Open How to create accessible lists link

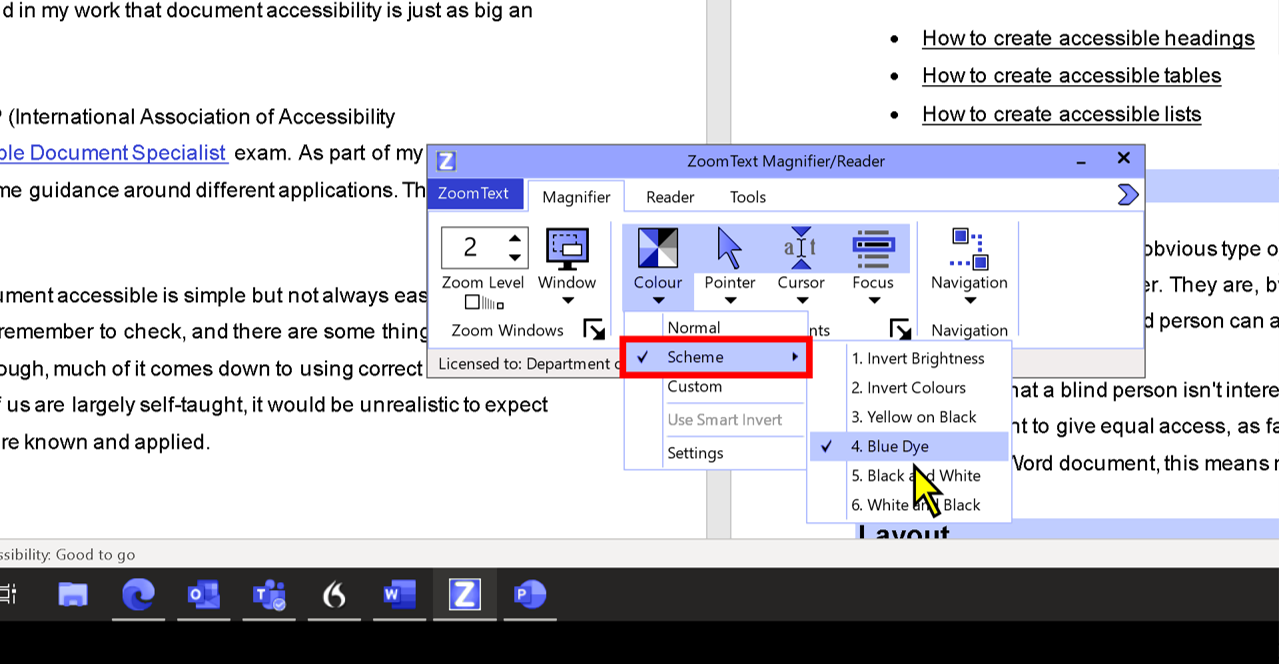[1061, 114]
